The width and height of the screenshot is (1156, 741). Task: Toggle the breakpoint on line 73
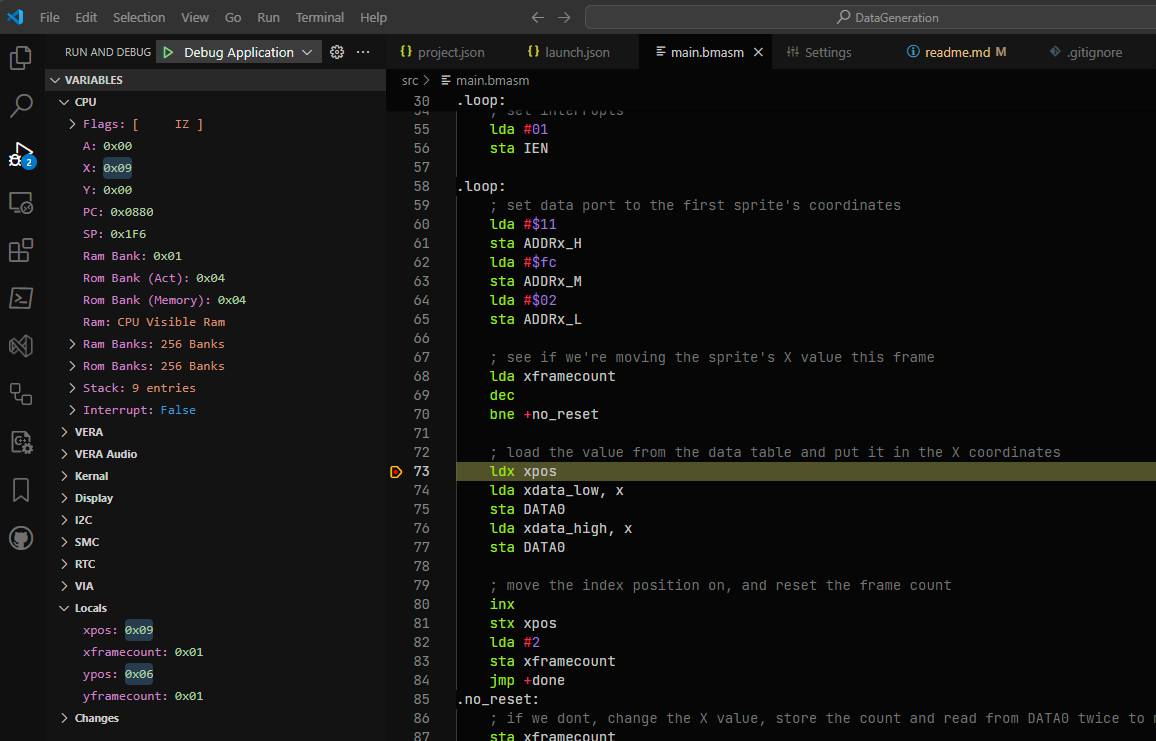click(x=396, y=472)
